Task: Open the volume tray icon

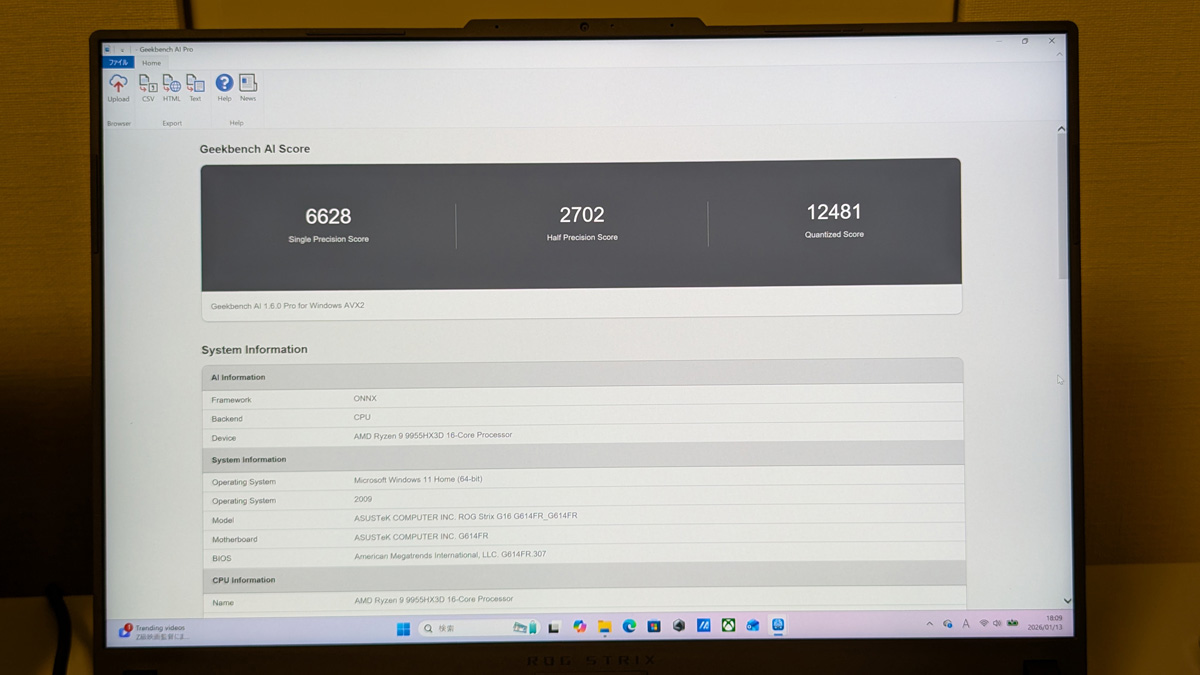Action: pyautogui.click(x=997, y=623)
